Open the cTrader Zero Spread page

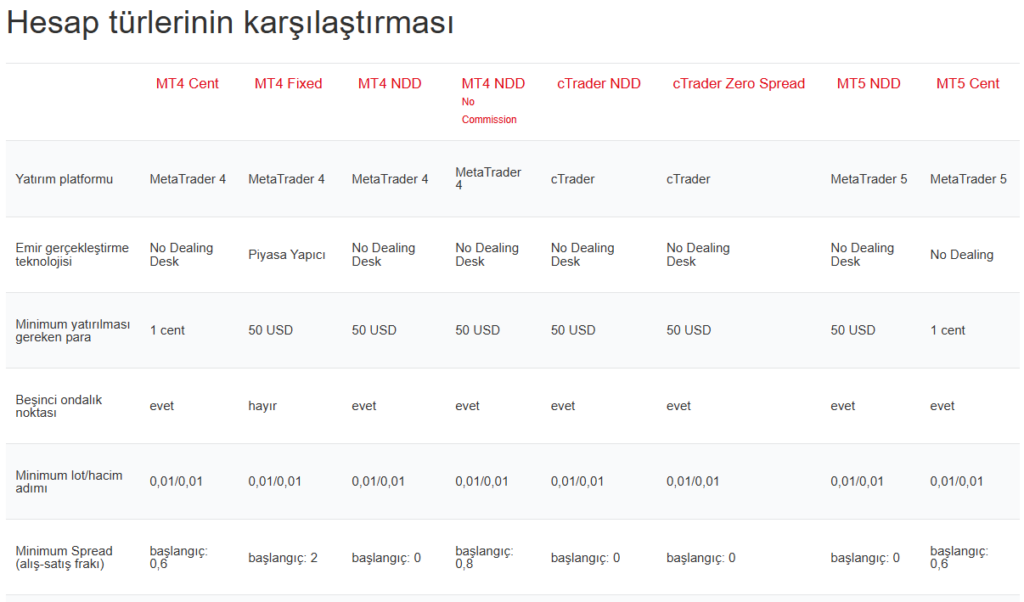point(738,83)
